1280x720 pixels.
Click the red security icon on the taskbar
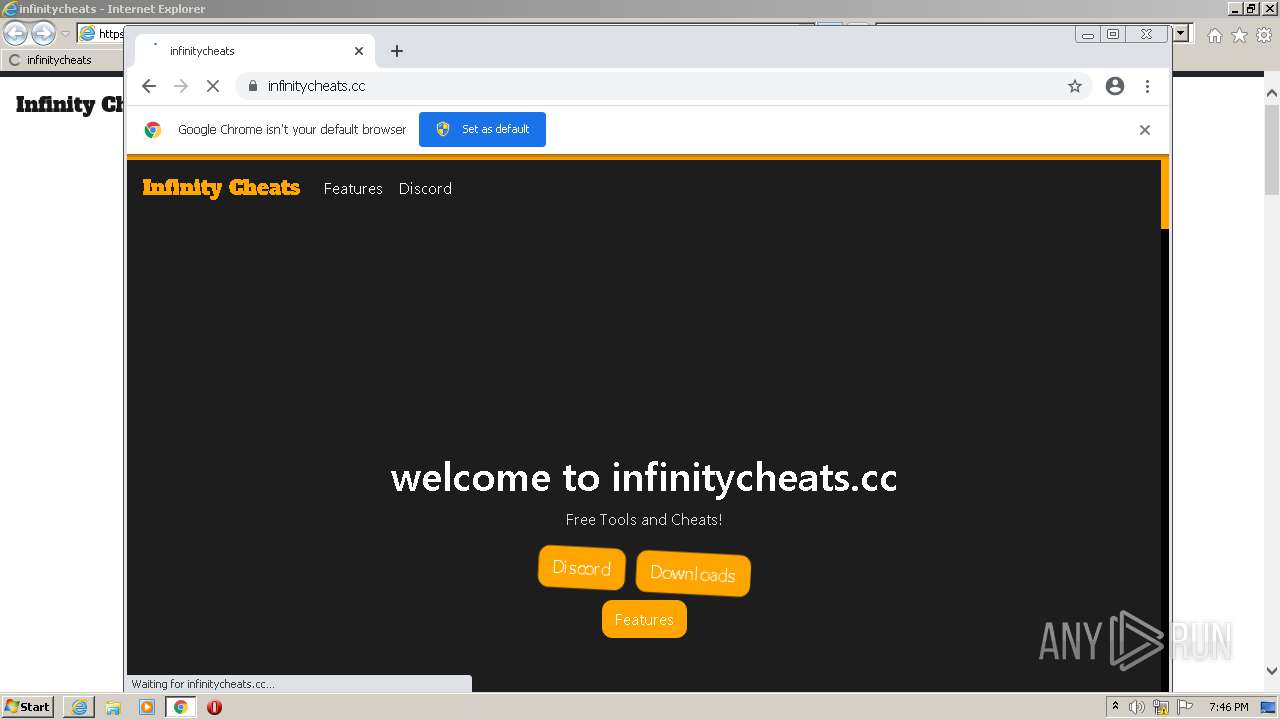click(x=214, y=707)
